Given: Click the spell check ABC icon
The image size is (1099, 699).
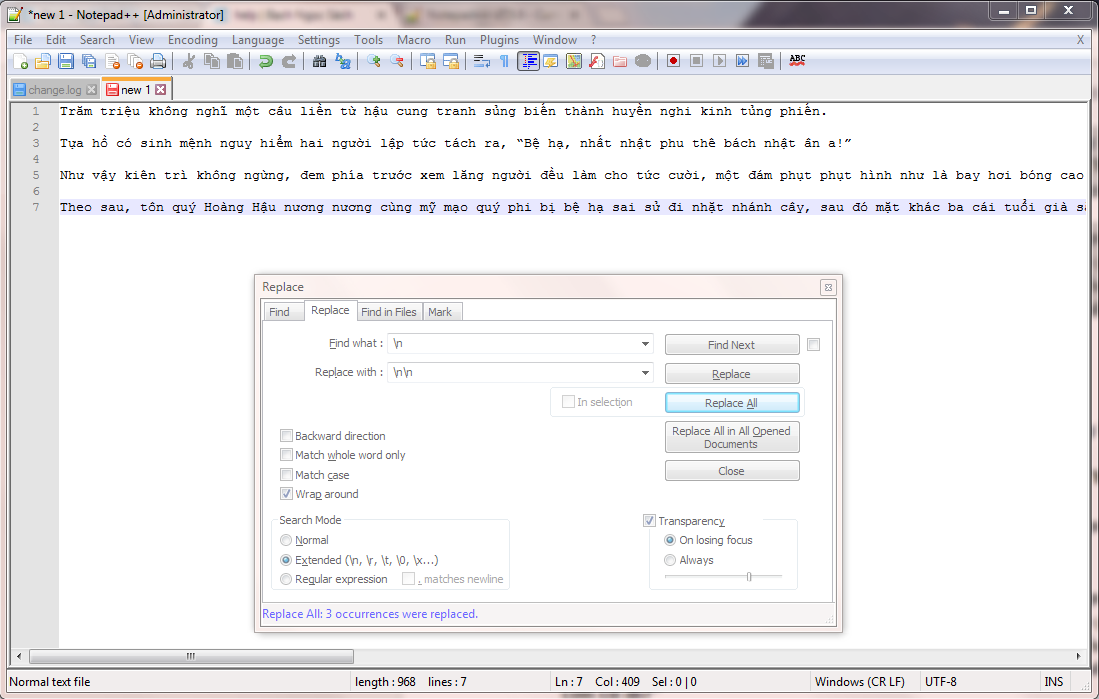Looking at the screenshot, I should pyautogui.click(x=797, y=61).
